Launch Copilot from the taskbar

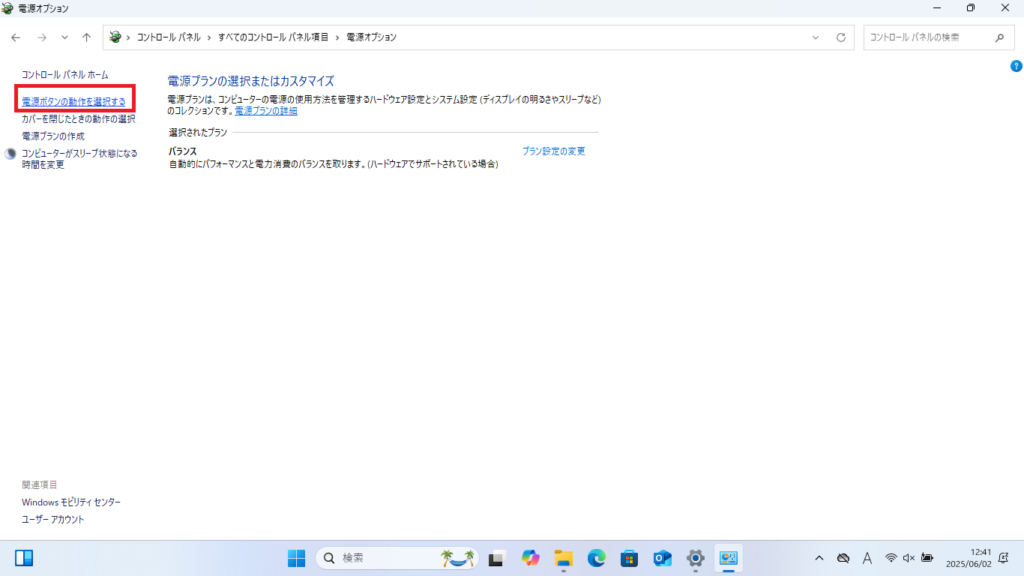click(x=530, y=558)
